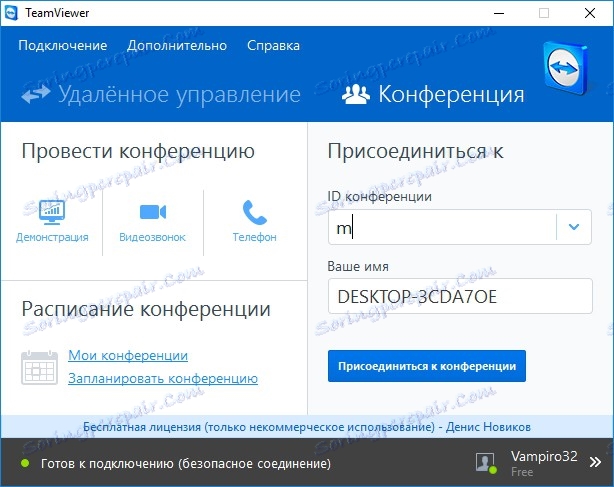Close the TeamViewer window

590,13
